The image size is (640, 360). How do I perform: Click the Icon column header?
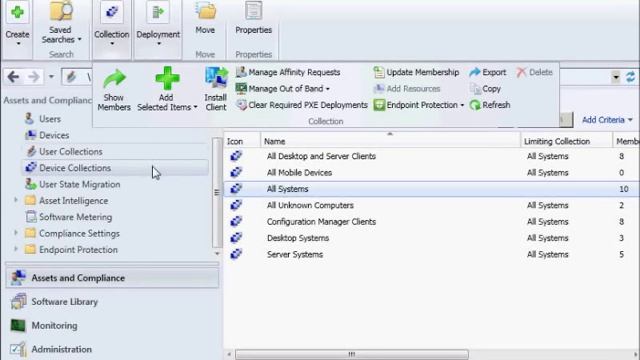(x=242, y=141)
